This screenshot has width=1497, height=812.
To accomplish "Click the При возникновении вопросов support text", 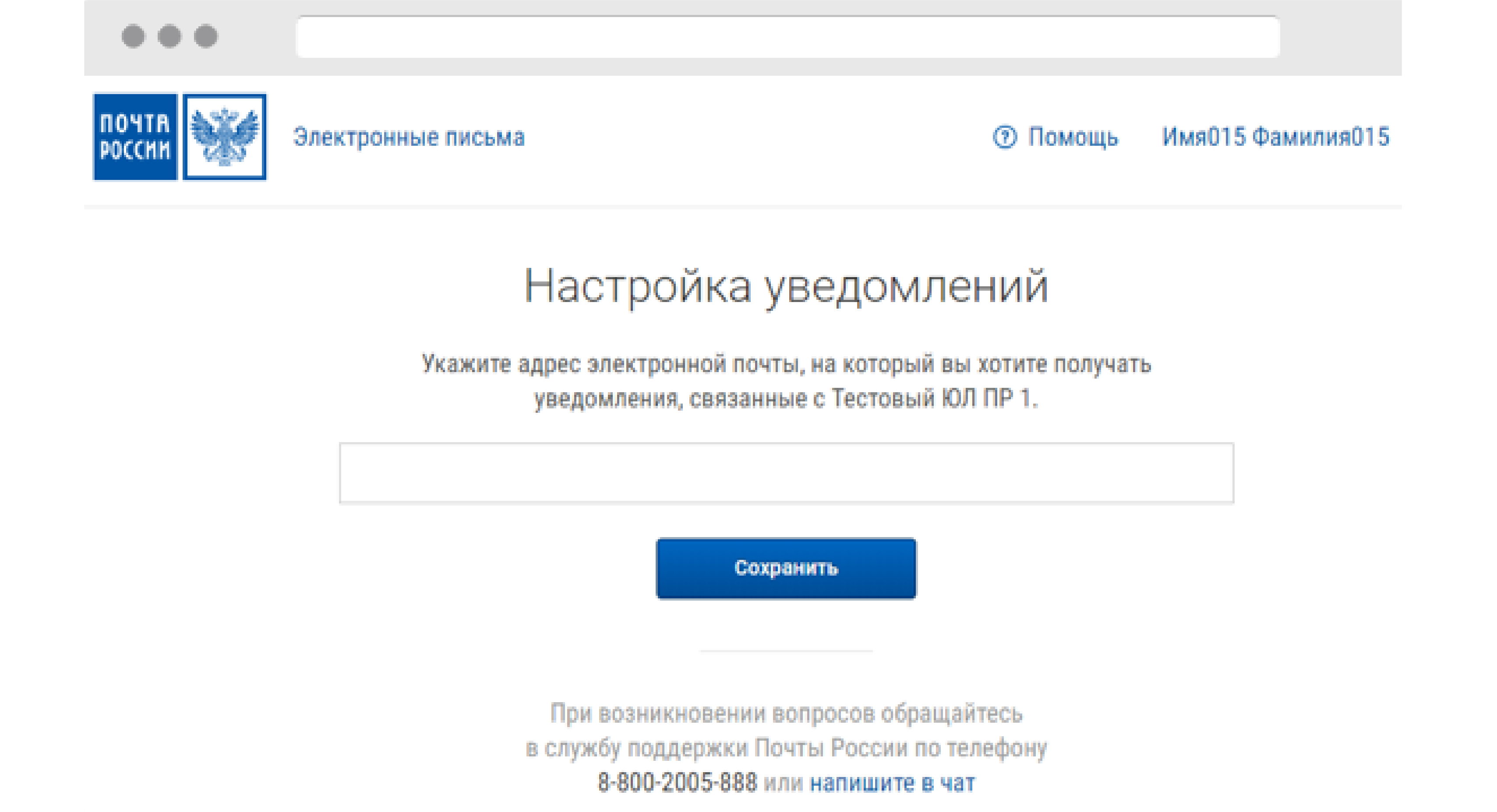I will 786,713.
